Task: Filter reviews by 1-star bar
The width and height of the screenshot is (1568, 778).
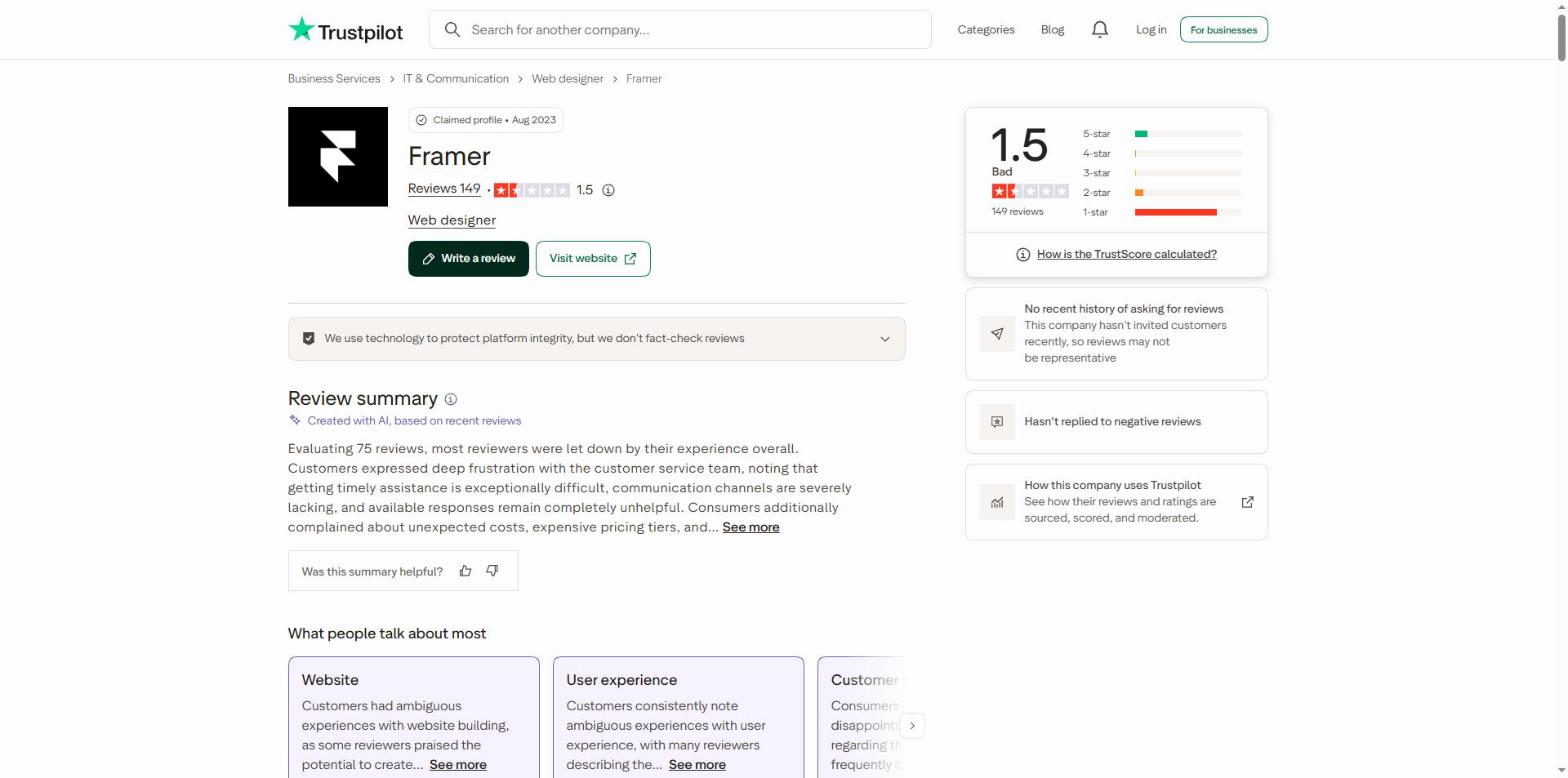Action: [1162, 212]
